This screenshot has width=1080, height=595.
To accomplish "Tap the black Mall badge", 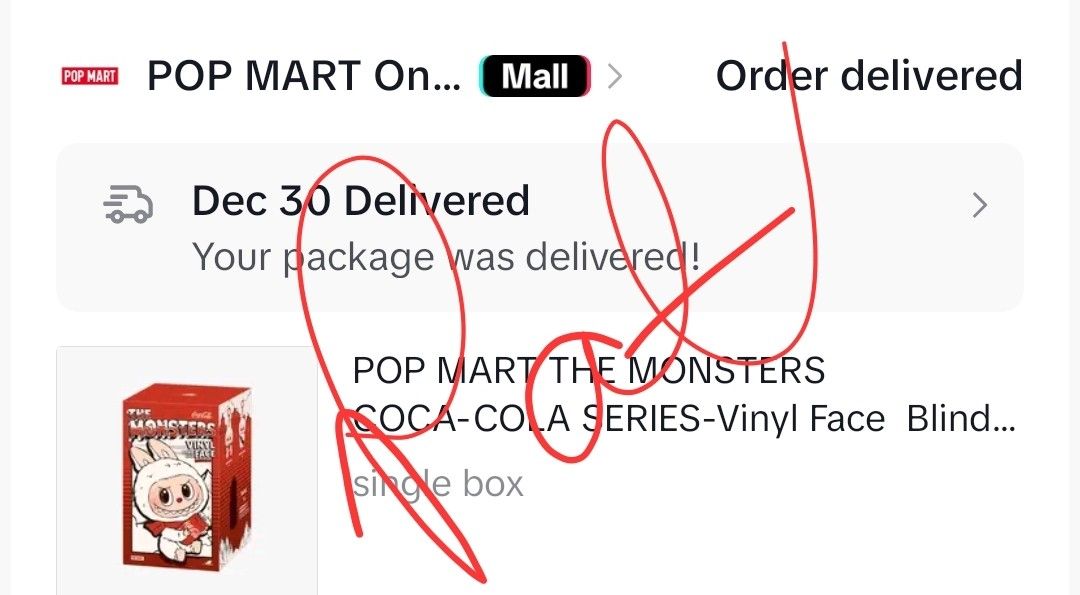I will pos(535,76).
